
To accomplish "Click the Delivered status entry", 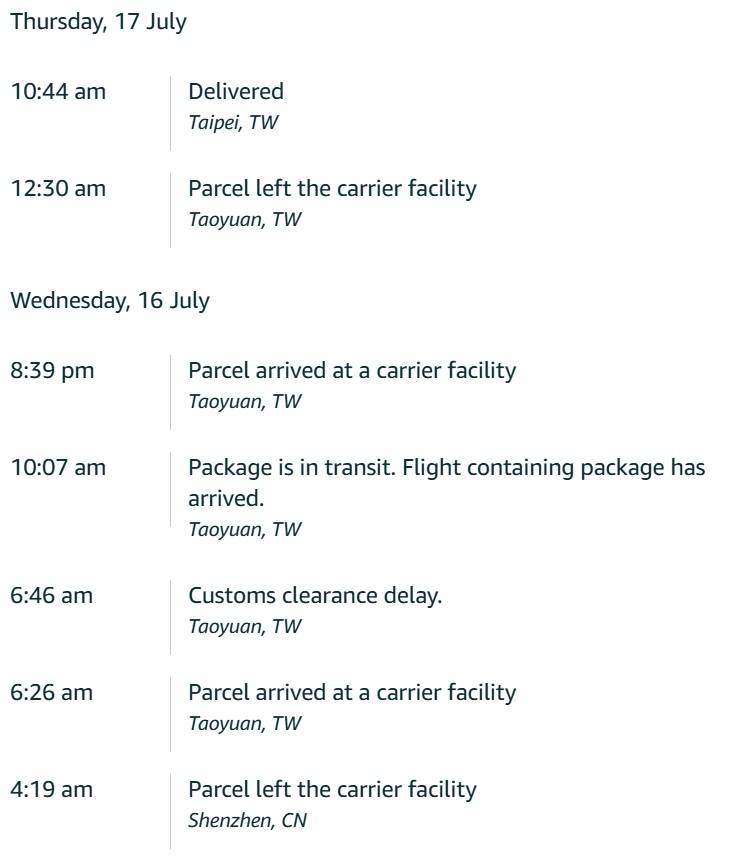I will coord(236,92).
